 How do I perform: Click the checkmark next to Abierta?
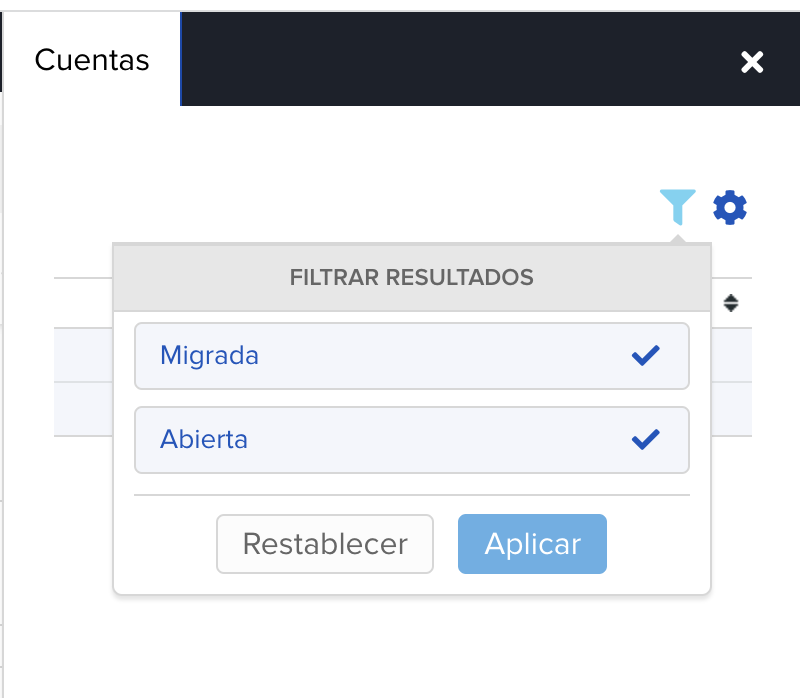[x=646, y=439]
